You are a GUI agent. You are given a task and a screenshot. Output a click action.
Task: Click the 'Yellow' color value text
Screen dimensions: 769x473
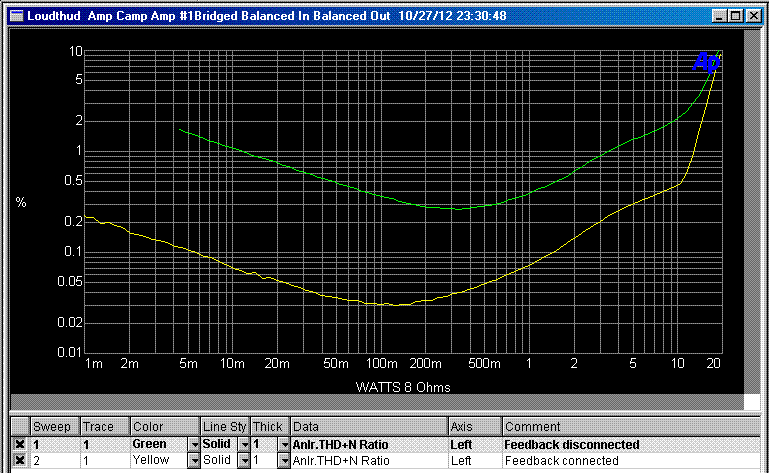[x=151, y=460]
